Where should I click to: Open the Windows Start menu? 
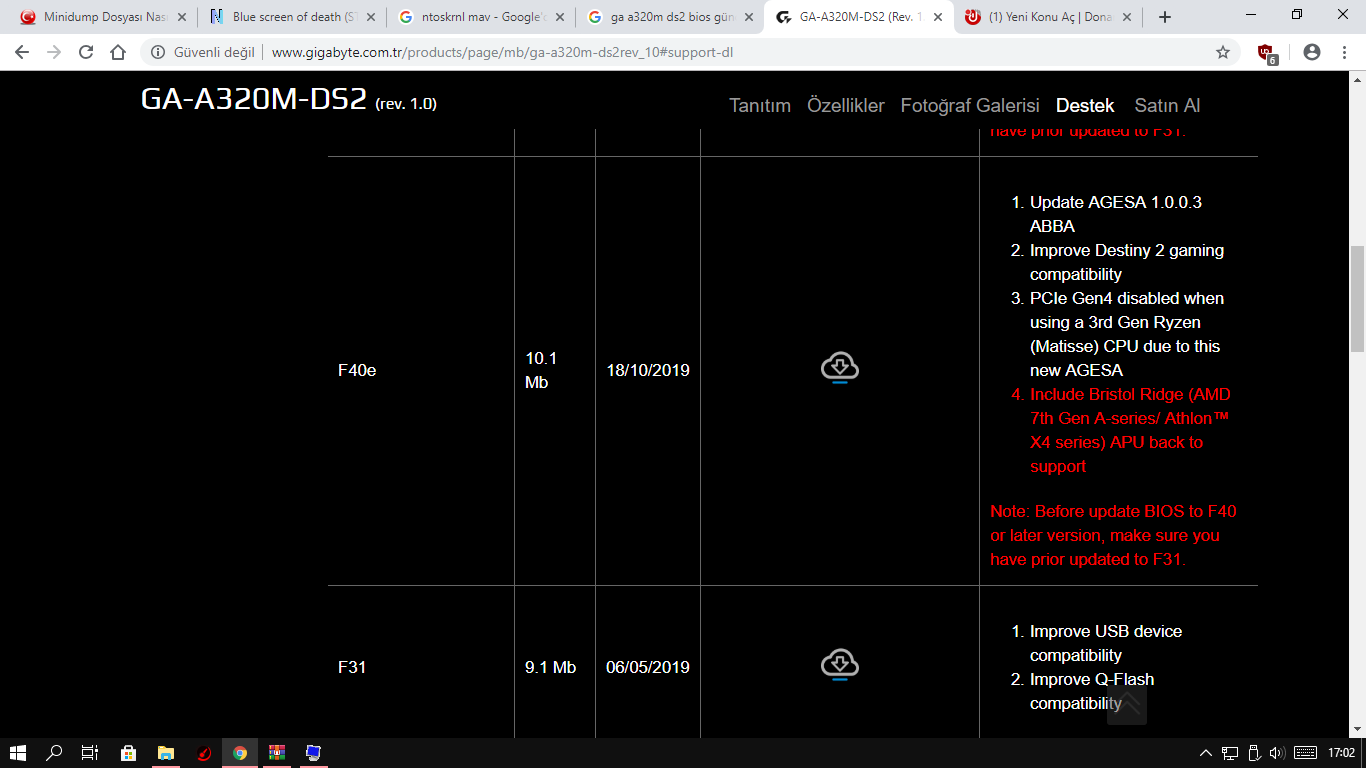tap(18, 753)
